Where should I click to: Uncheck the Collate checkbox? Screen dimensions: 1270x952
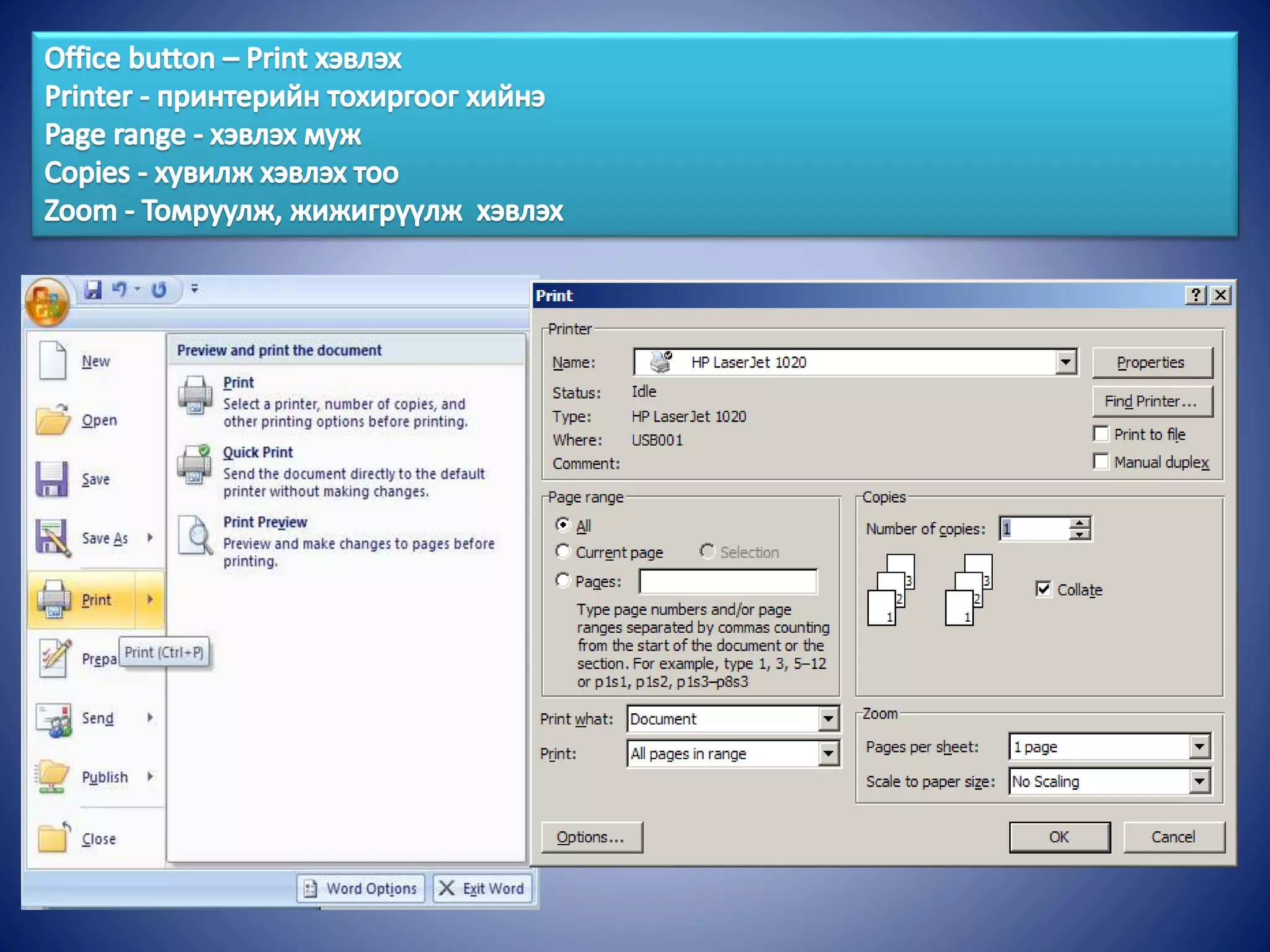click(1044, 589)
